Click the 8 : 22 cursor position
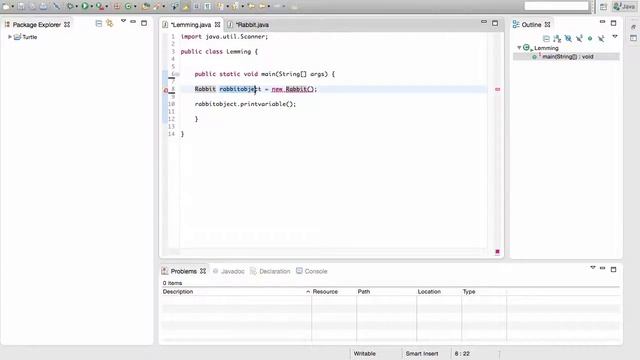This screenshot has height=360, width=640. pos(462,353)
